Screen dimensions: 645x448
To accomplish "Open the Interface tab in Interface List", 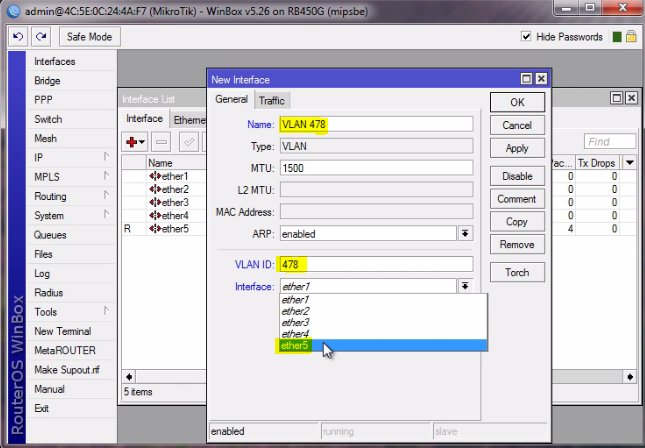I will point(144,118).
